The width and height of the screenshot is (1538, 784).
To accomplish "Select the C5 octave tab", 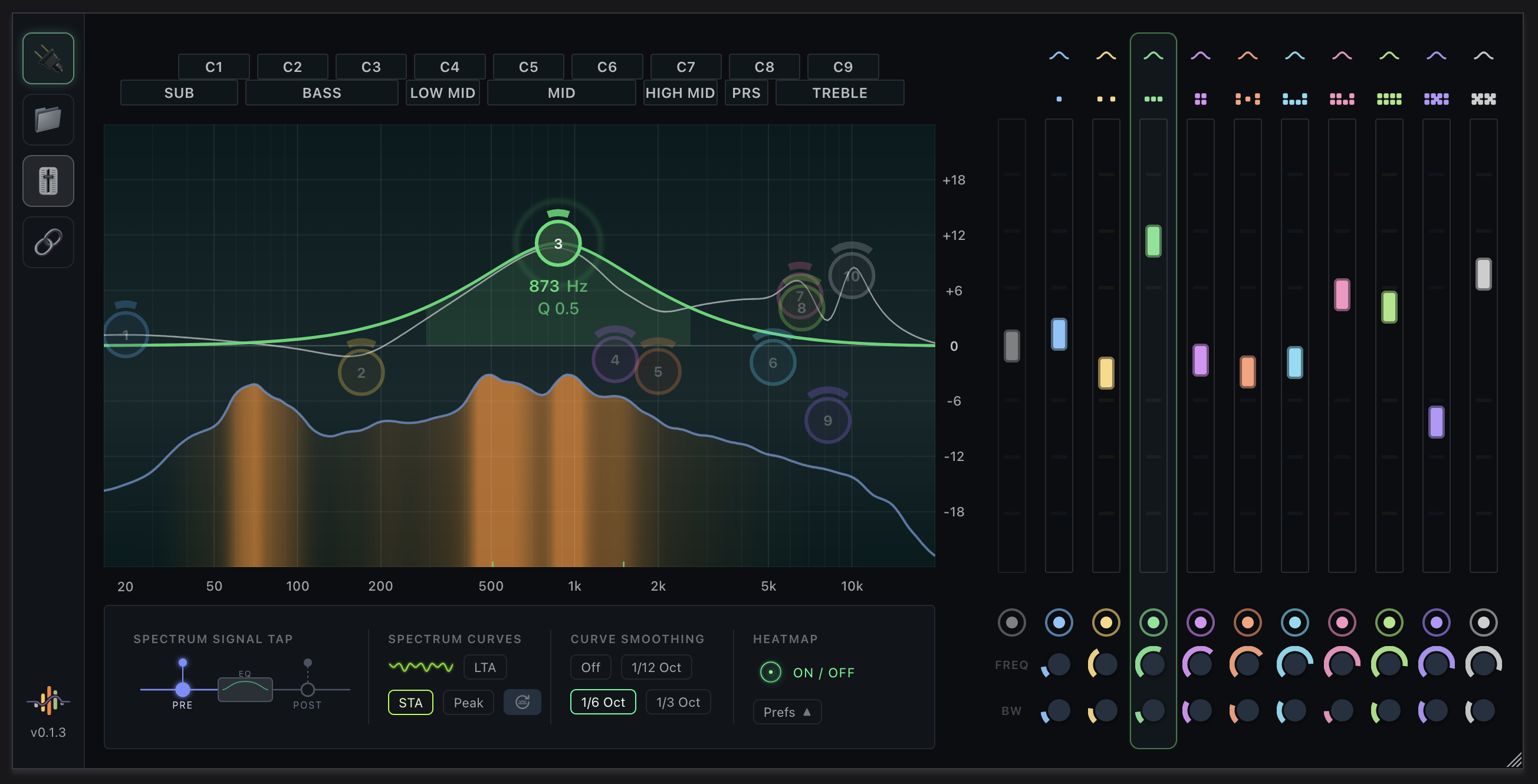I will (528, 67).
